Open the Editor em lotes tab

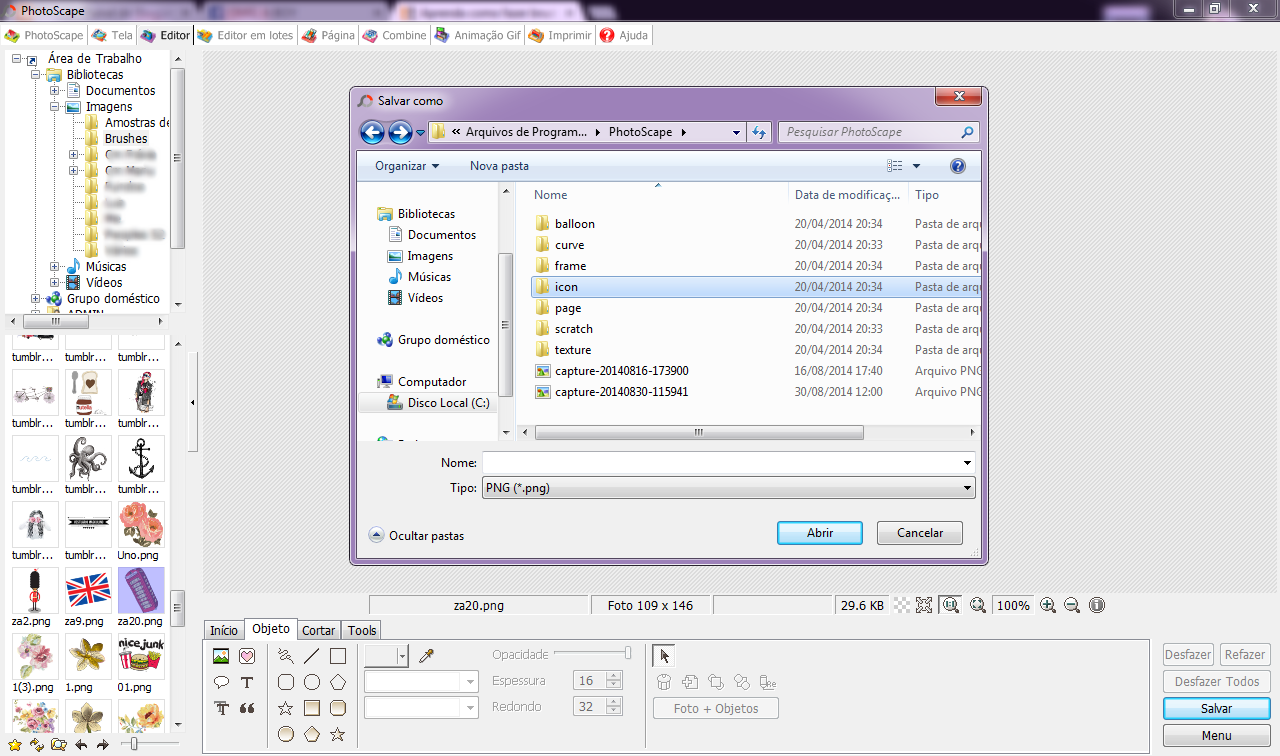pos(245,35)
